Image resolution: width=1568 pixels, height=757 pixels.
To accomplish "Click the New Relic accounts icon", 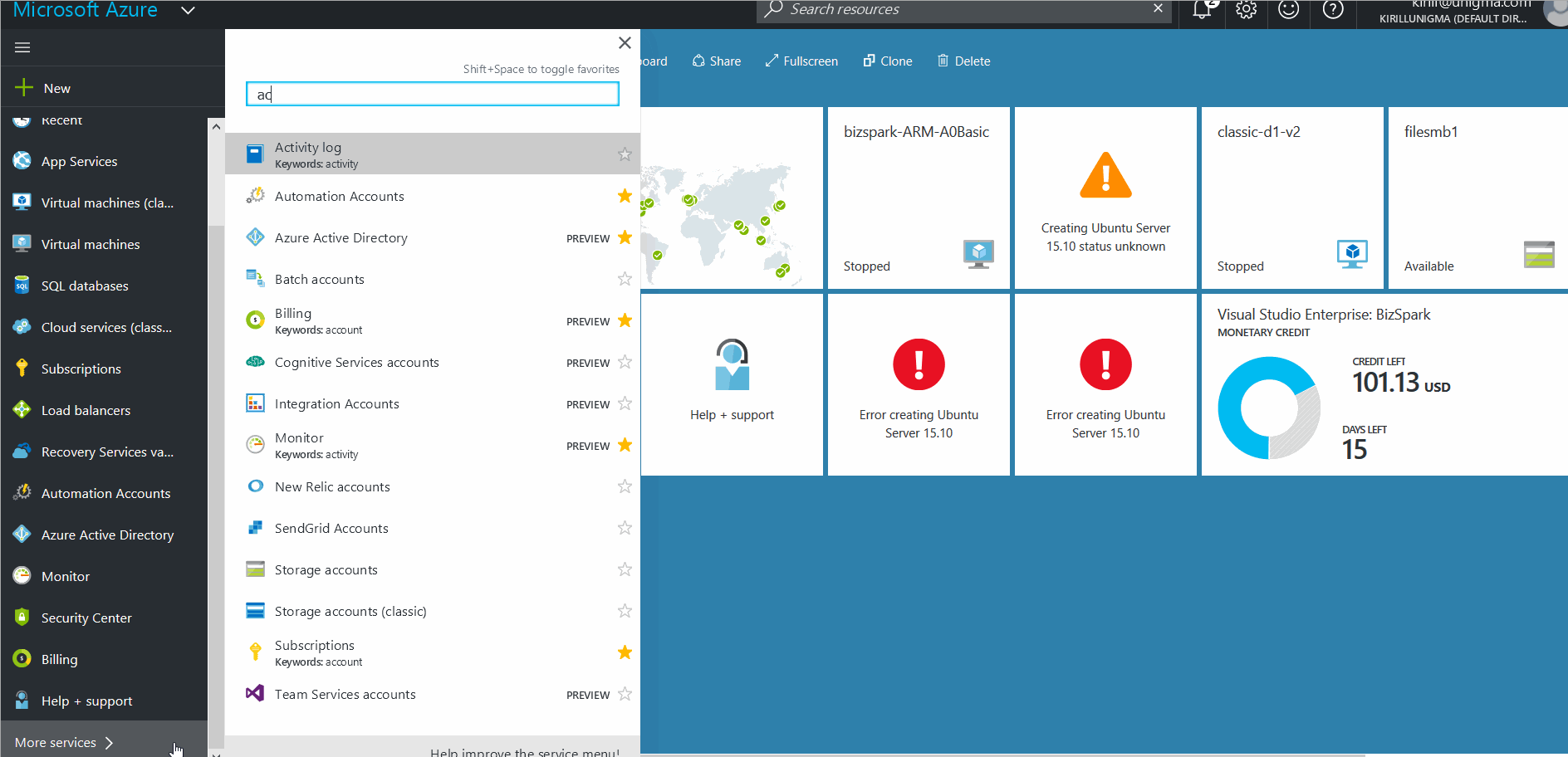I will tap(255, 486).
